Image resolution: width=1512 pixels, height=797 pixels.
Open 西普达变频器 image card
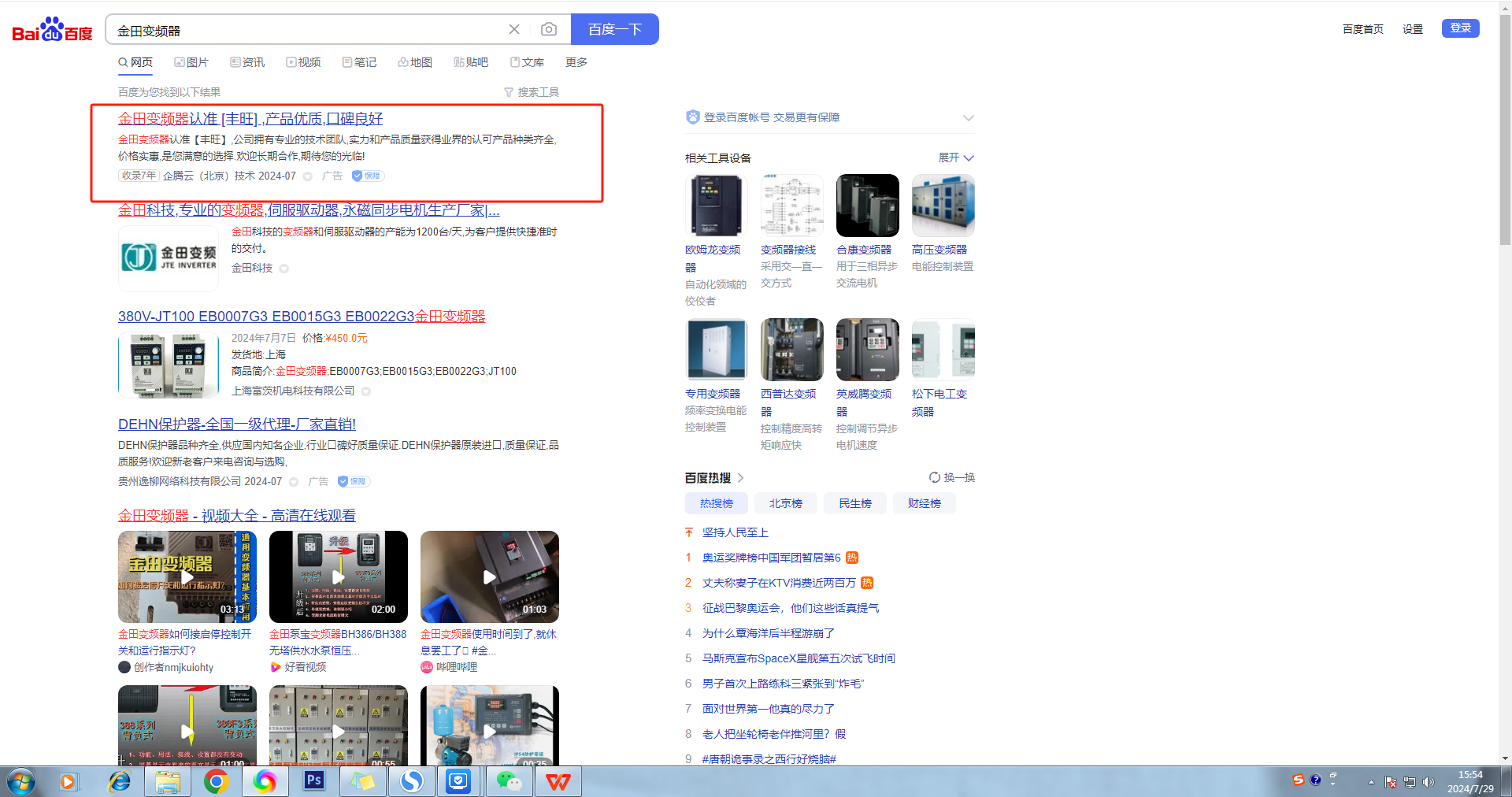pyautogui.click(x=792, y=350)
